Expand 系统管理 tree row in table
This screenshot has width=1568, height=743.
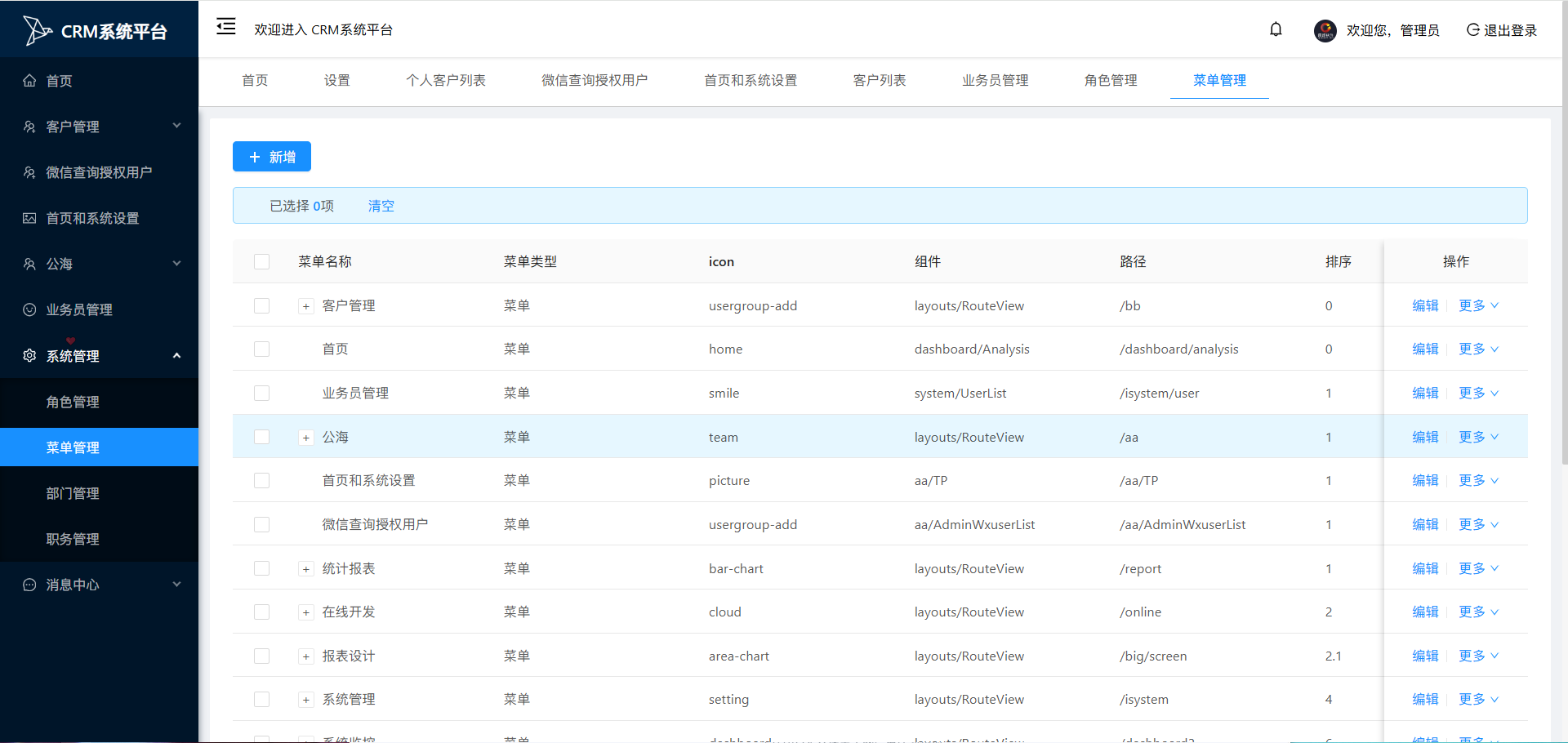(x=306, y=700)
